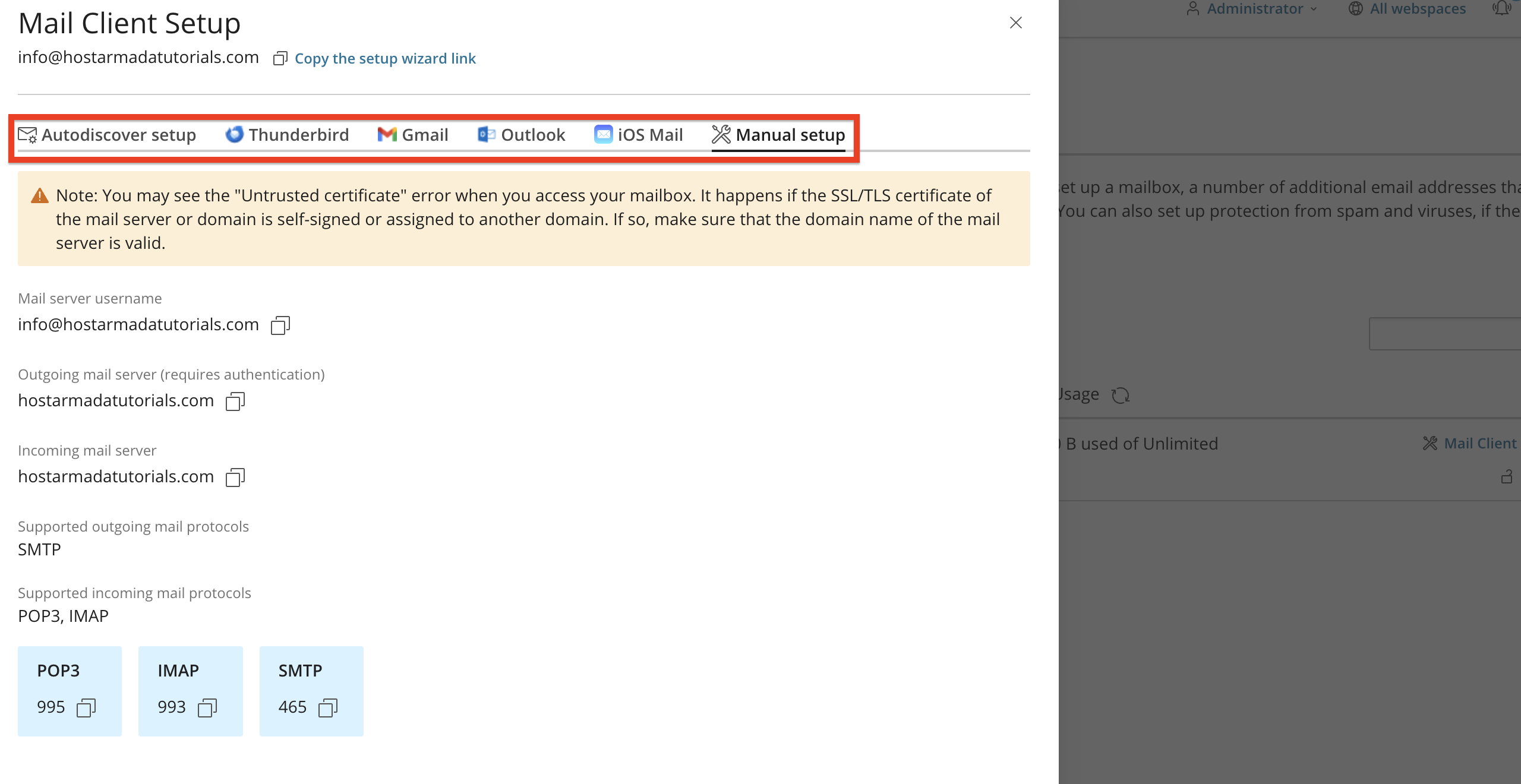Copy the IMAP port 993
Screen dimensions: 1521x784
207,707
